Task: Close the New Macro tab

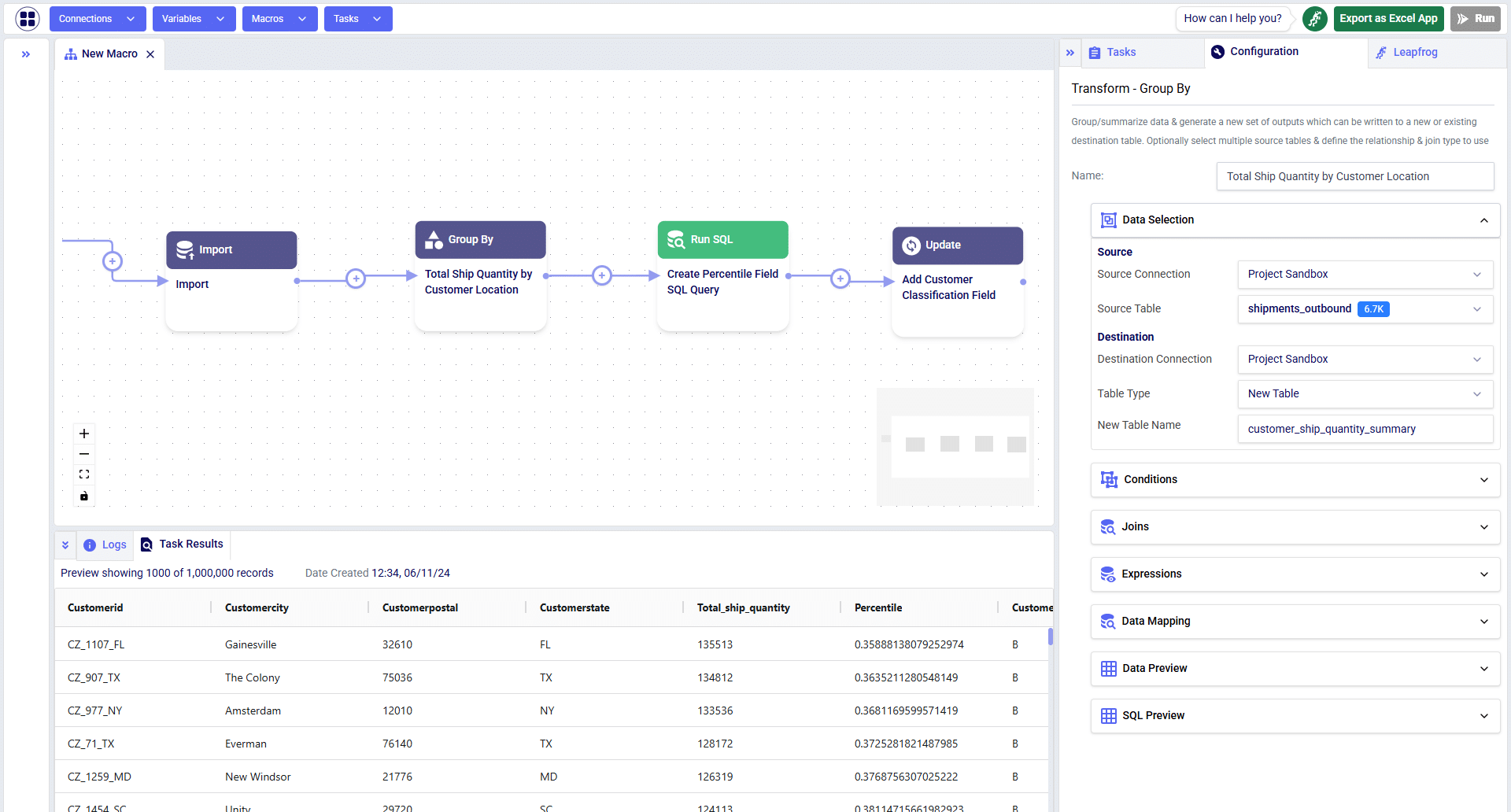Action: pyautogui.click(x=150, y=54)
